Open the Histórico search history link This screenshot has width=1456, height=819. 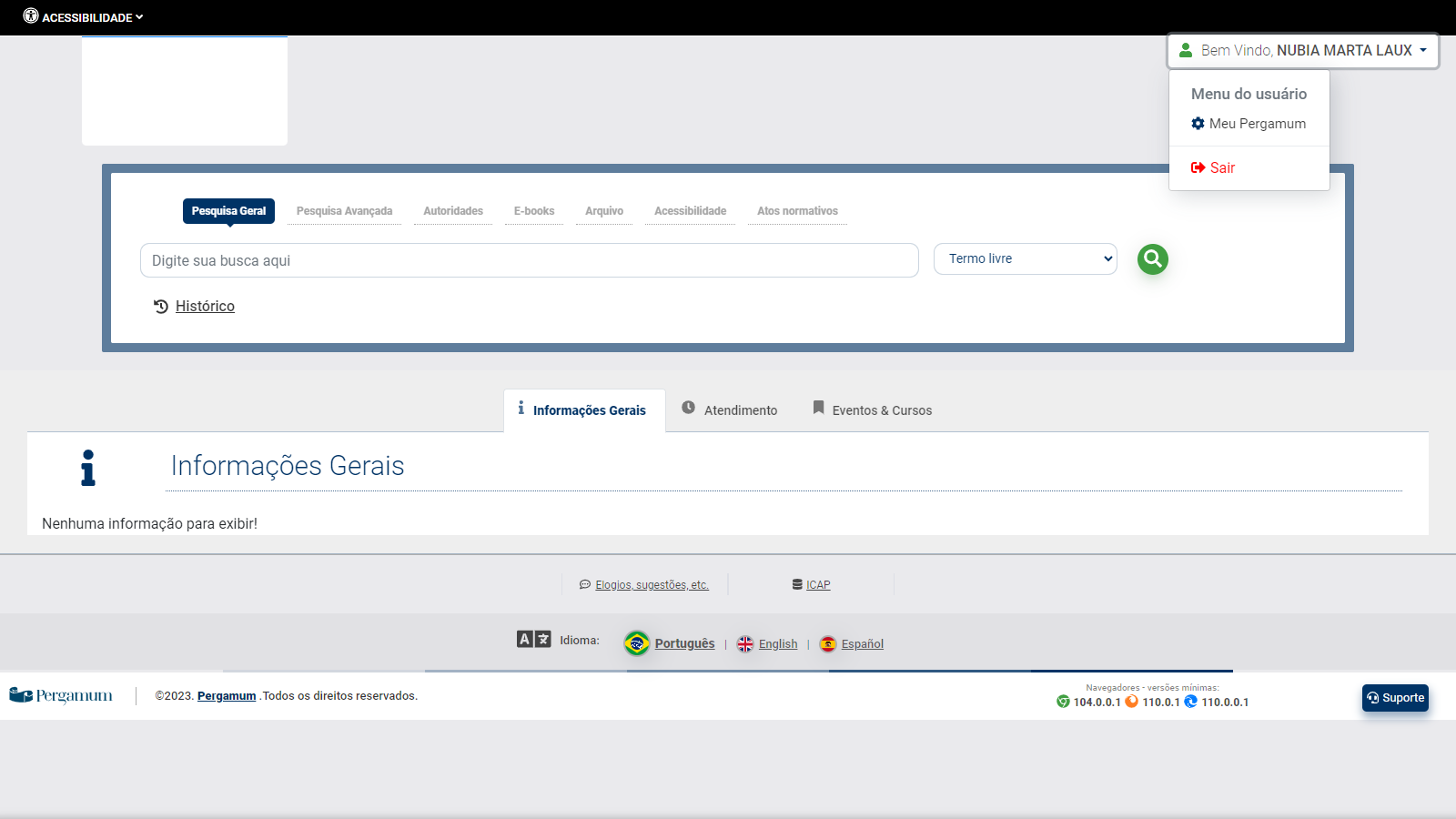coord(205,307)
